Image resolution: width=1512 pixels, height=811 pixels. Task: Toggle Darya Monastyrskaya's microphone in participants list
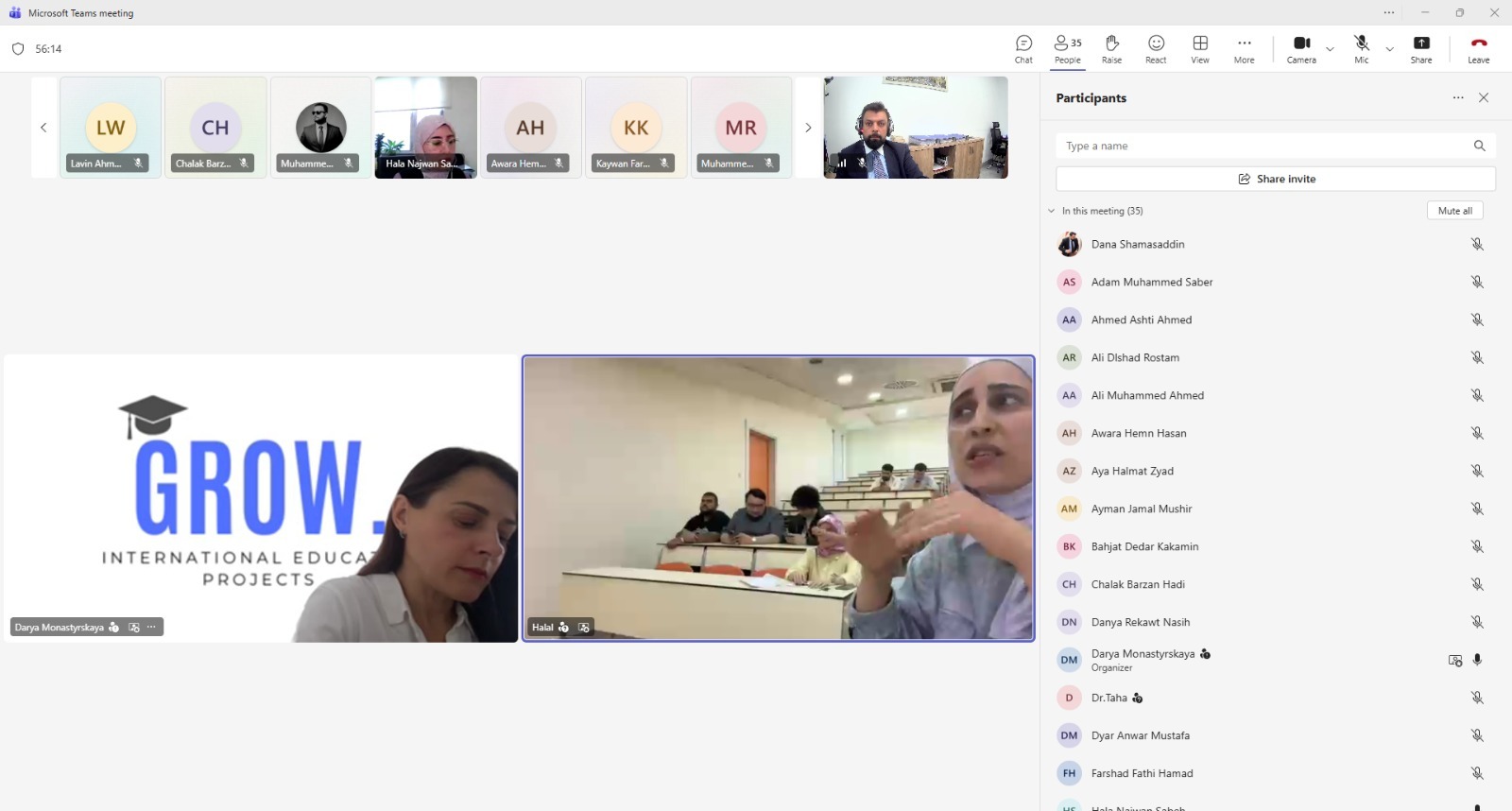click(1477, 660)
